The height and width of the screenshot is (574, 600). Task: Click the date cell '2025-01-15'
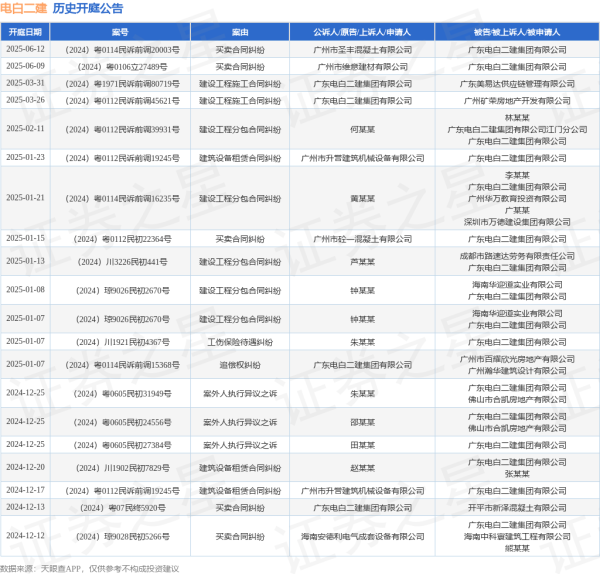coord(25,238)
